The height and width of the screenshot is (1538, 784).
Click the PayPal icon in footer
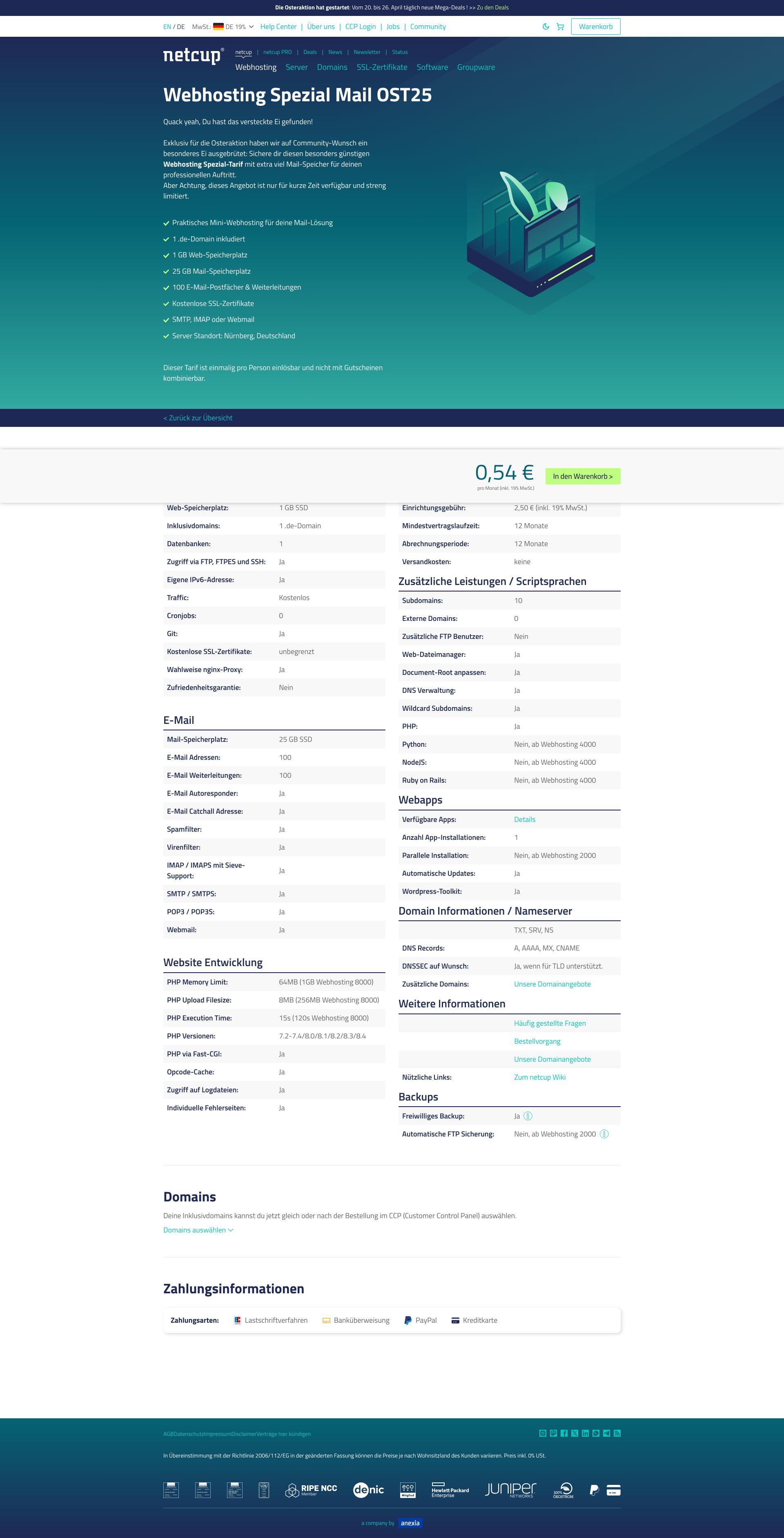point(594,1490)
